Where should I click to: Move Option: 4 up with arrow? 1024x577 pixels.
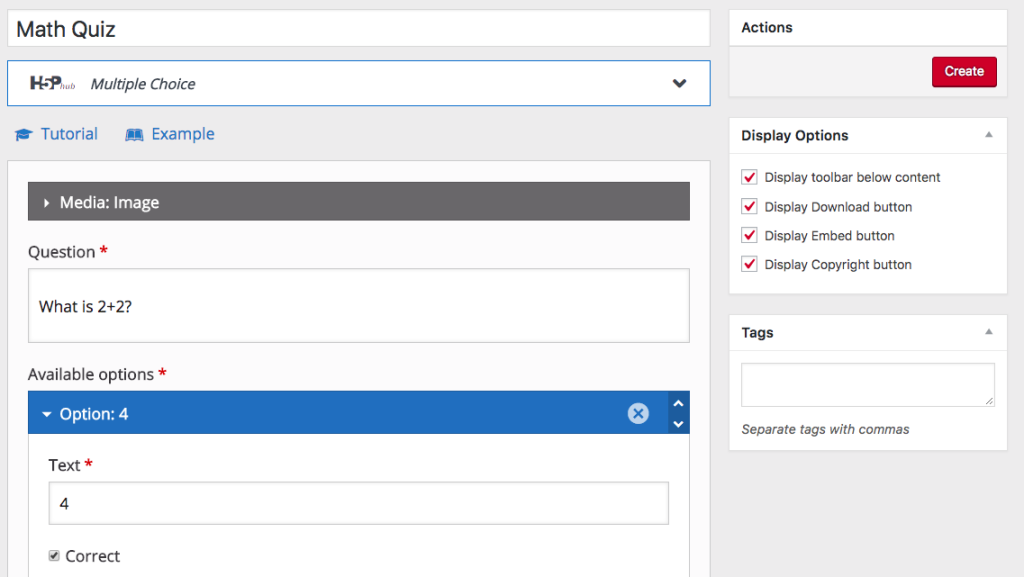[x=679, y=403]
